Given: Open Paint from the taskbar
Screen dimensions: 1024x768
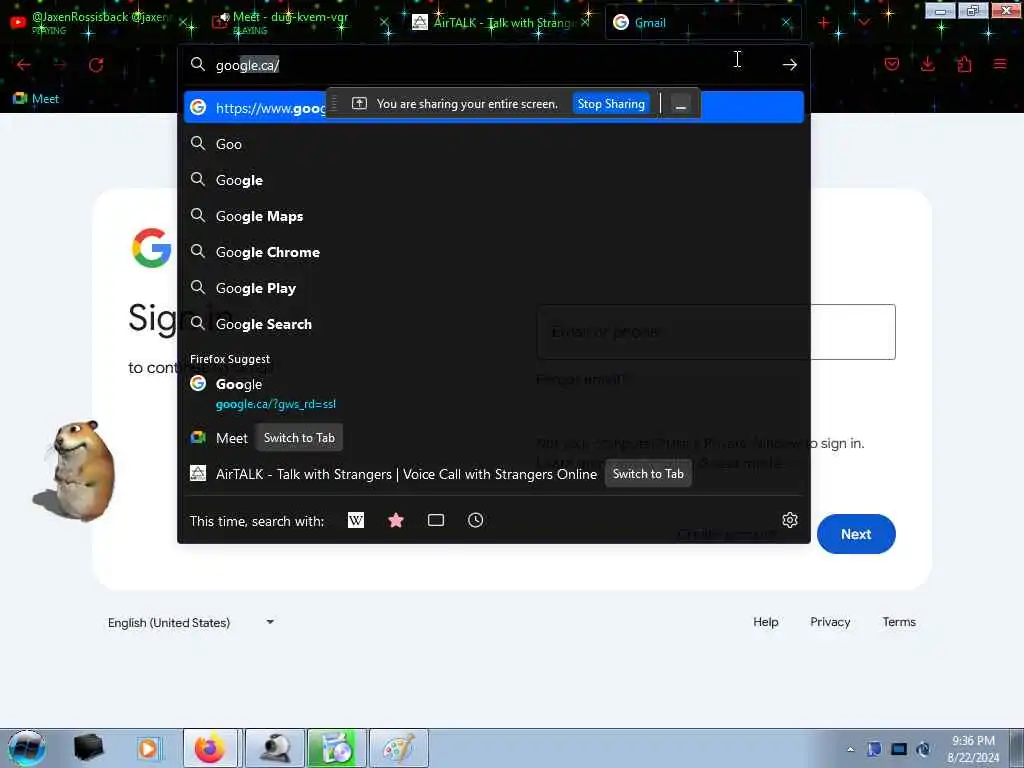Looking at the screenshot, I should (x=398, y=748).
